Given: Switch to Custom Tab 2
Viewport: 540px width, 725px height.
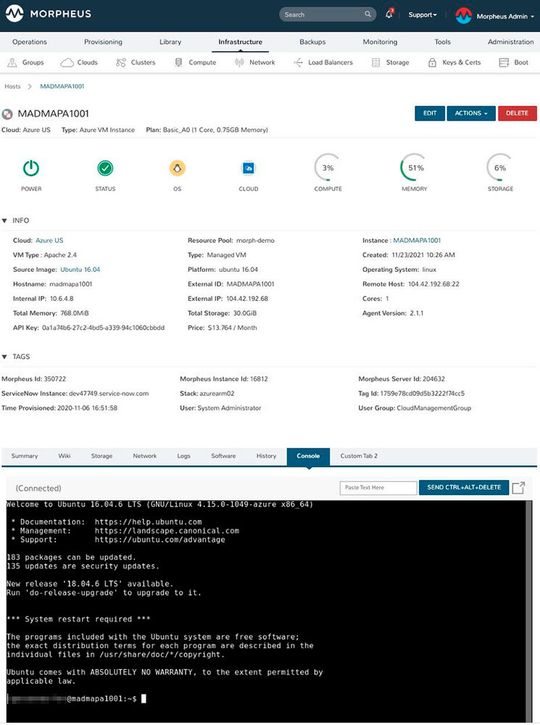Looking at the screenshot, I should (359, 456).
